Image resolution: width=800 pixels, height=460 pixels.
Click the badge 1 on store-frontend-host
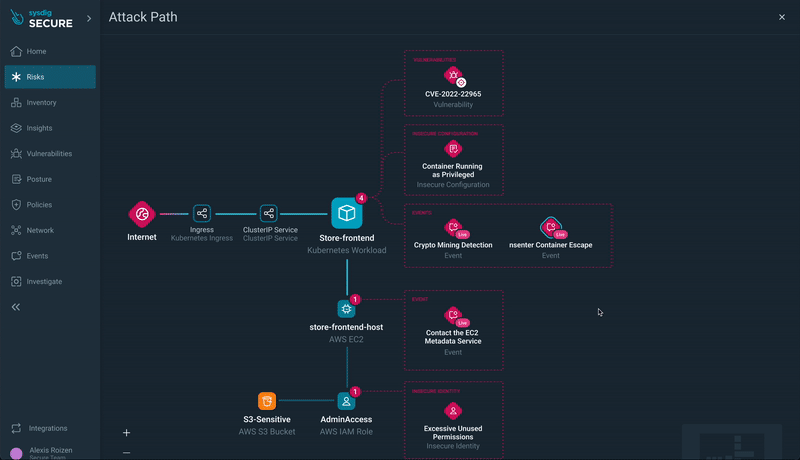355,299
